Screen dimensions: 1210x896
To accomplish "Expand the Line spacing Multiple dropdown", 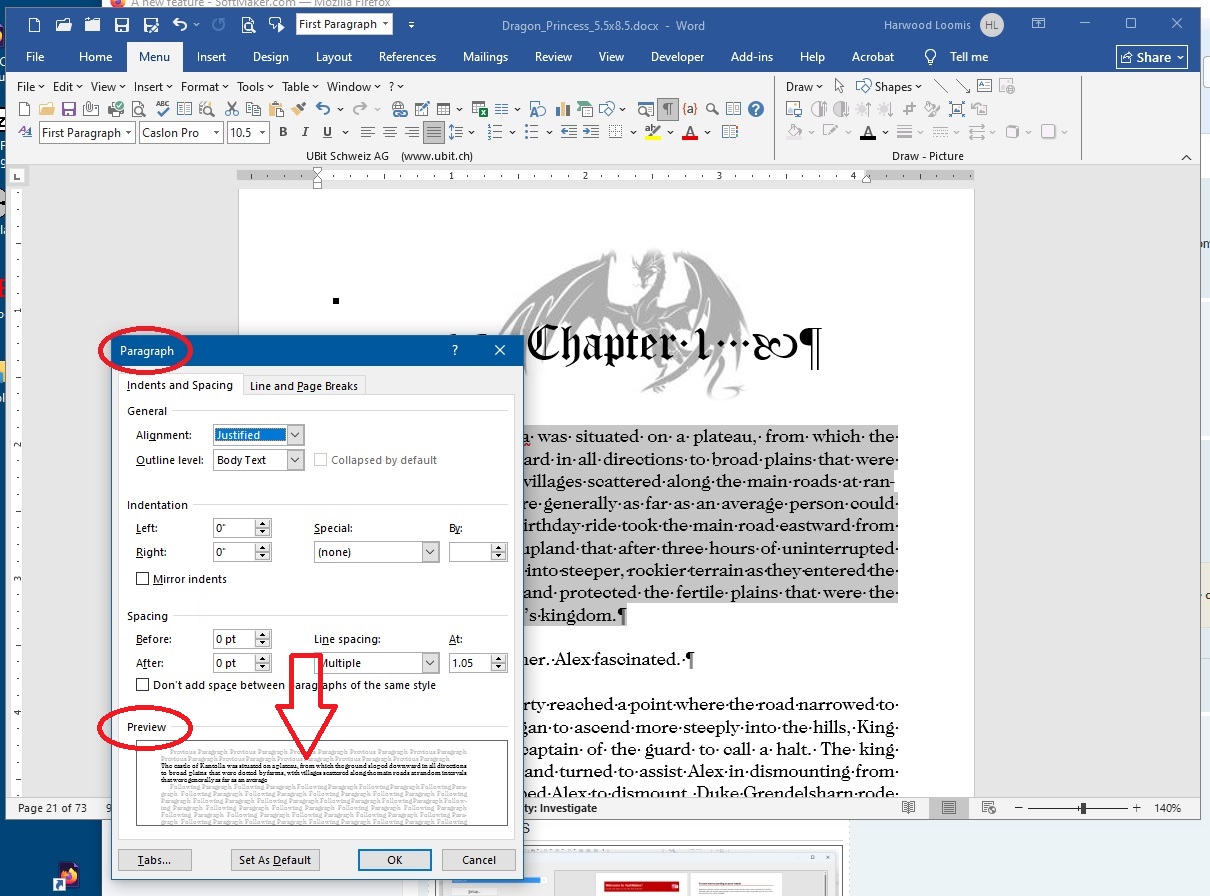I will (376, 663).
